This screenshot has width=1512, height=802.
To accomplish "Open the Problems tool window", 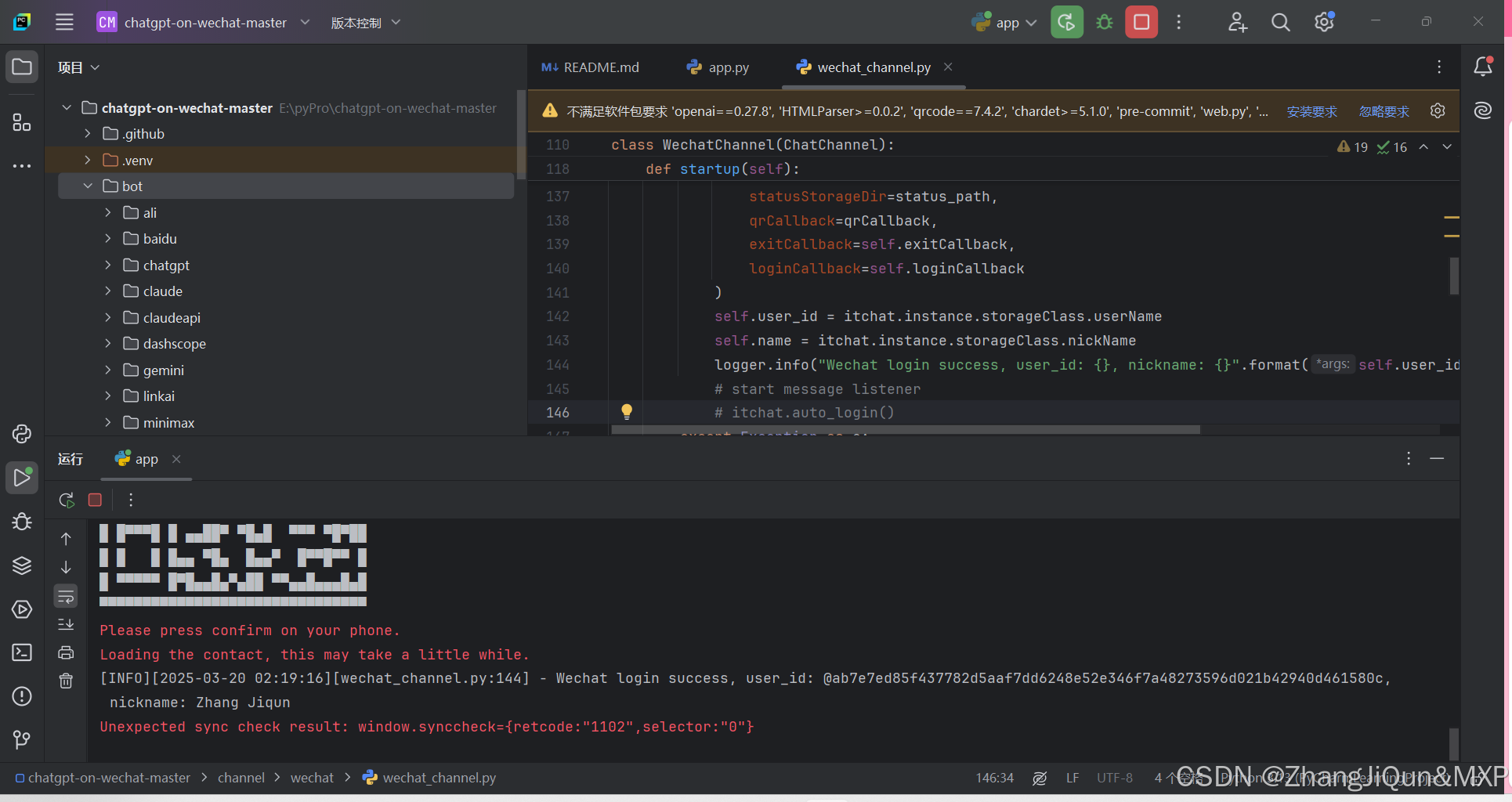I will click(x=21, y=696).
